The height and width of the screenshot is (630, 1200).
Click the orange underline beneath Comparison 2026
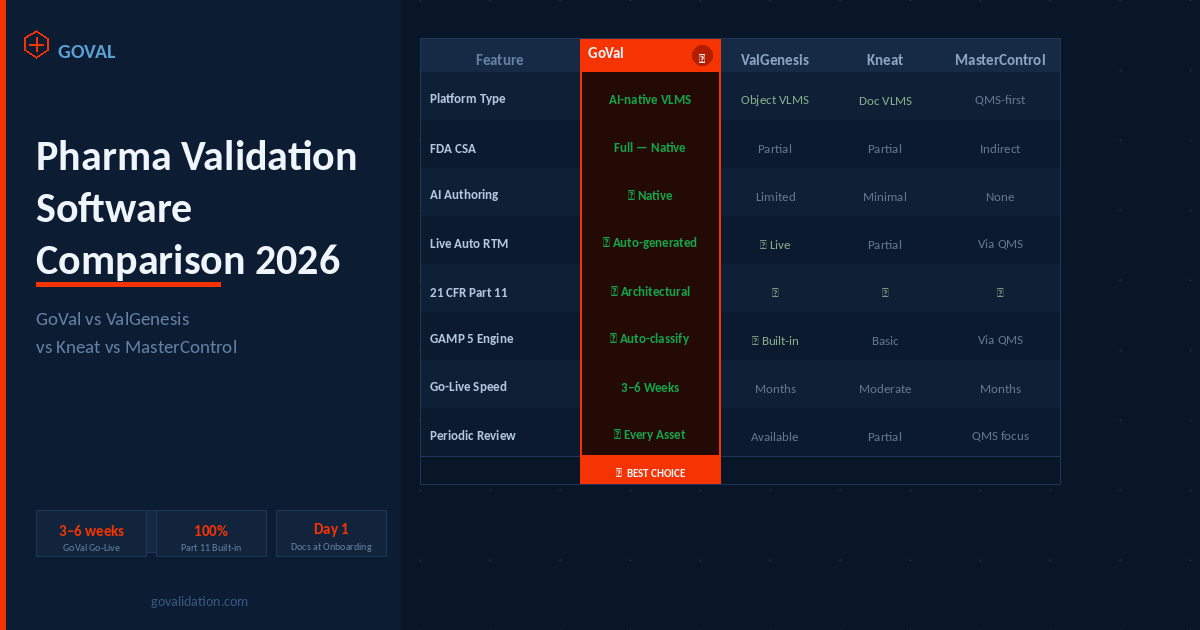[127, 283]
